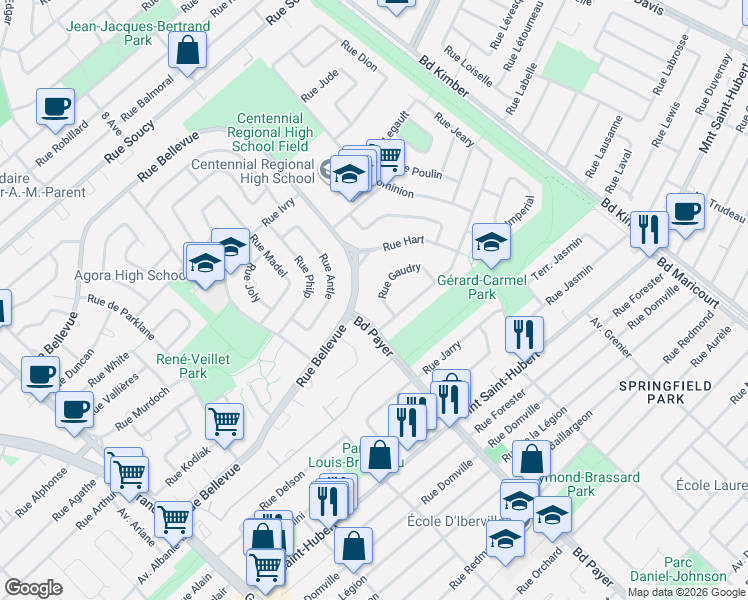Click the restaurant marker on Bd Kimber near Rue Trudeau
This screenshot has width=748, height=600.
click(x=649, y=230)
